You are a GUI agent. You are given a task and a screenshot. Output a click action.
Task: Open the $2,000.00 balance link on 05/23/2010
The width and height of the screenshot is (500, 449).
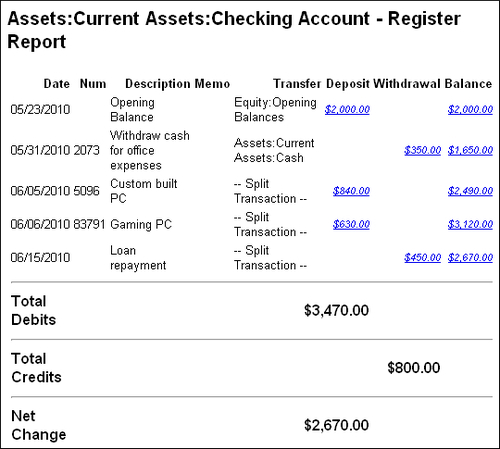pyautogui.click(x=470, y=110)
